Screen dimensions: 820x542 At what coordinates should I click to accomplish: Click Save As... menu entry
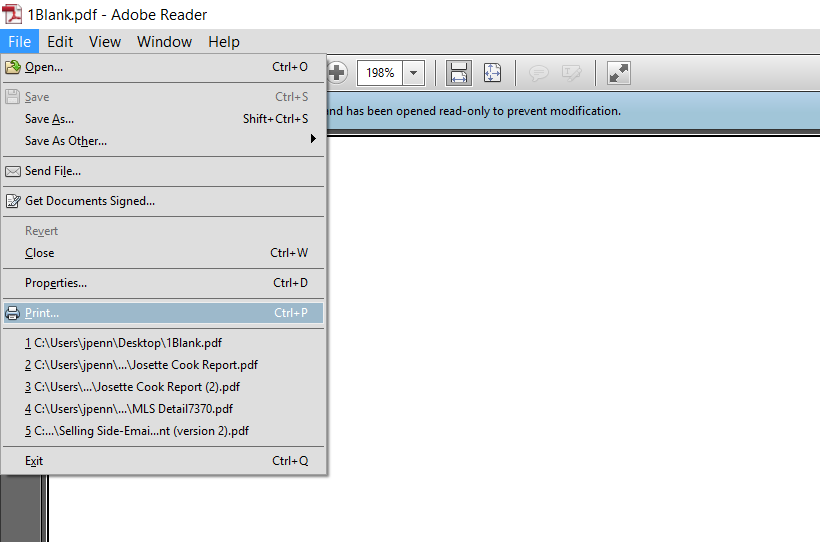pyautogui.click(x=49, y=119)
